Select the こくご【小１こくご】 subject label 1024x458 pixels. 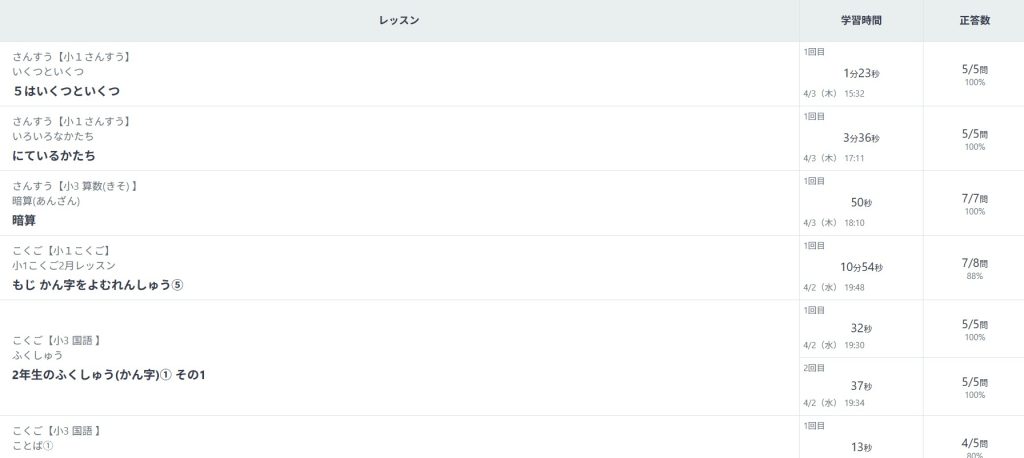tap(61, 250)
